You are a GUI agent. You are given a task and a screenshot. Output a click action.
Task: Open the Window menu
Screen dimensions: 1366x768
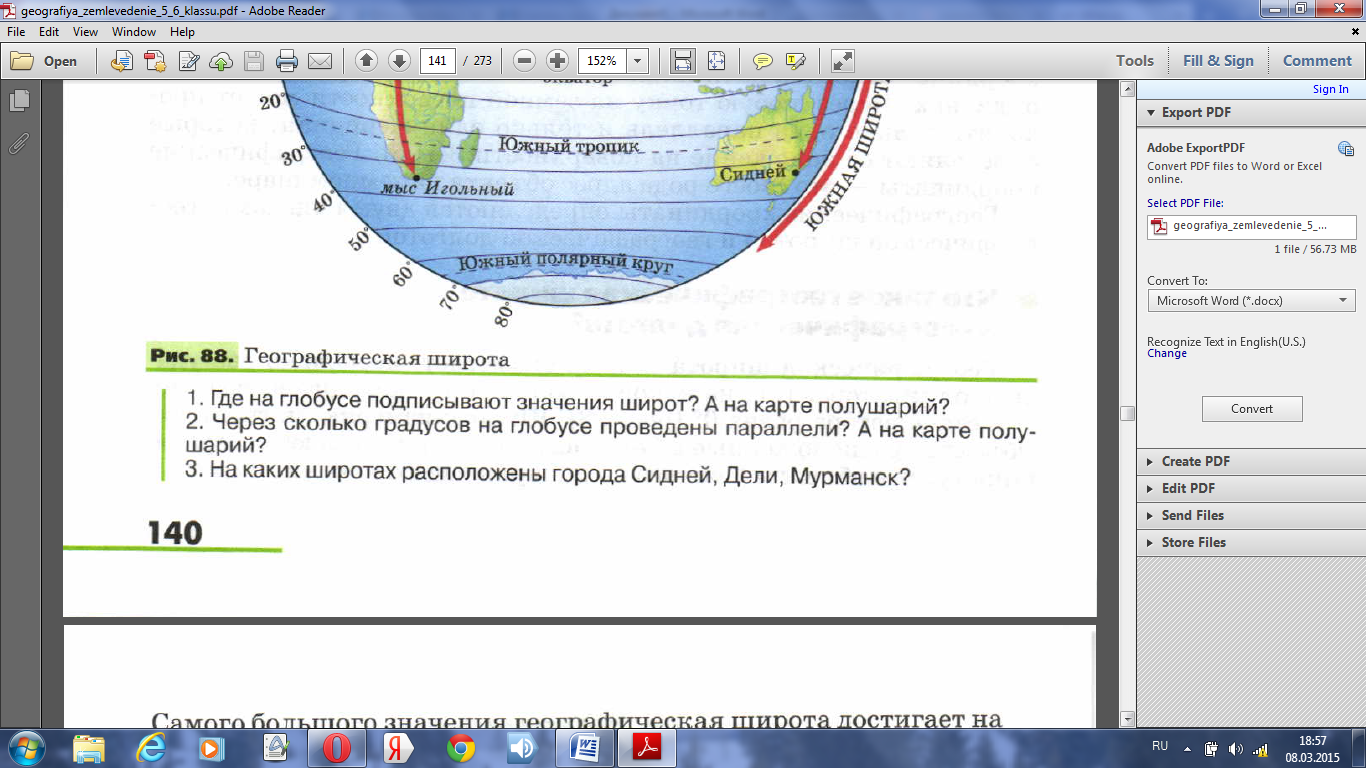[x=134, y=32]
